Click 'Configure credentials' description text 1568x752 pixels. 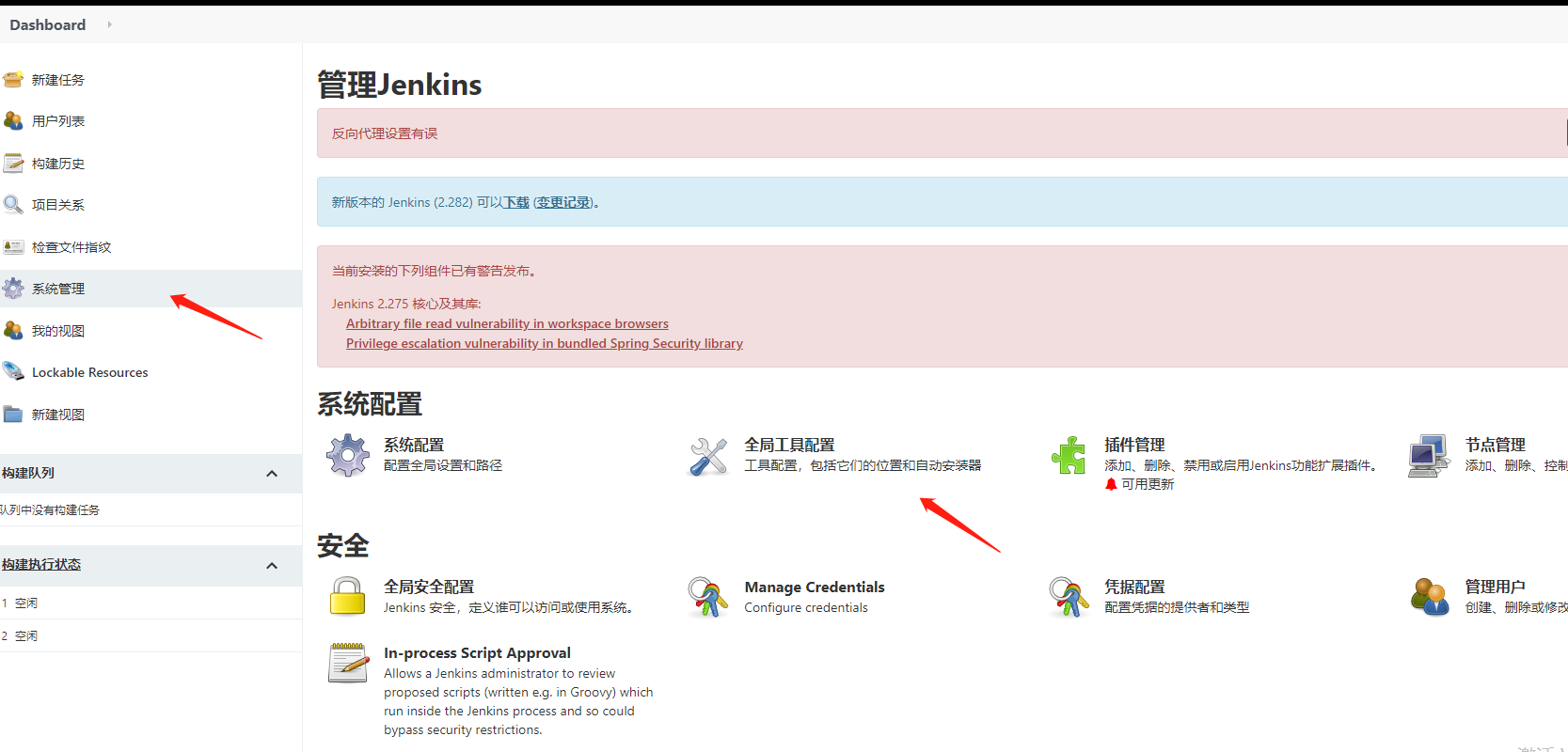point(806,607)
